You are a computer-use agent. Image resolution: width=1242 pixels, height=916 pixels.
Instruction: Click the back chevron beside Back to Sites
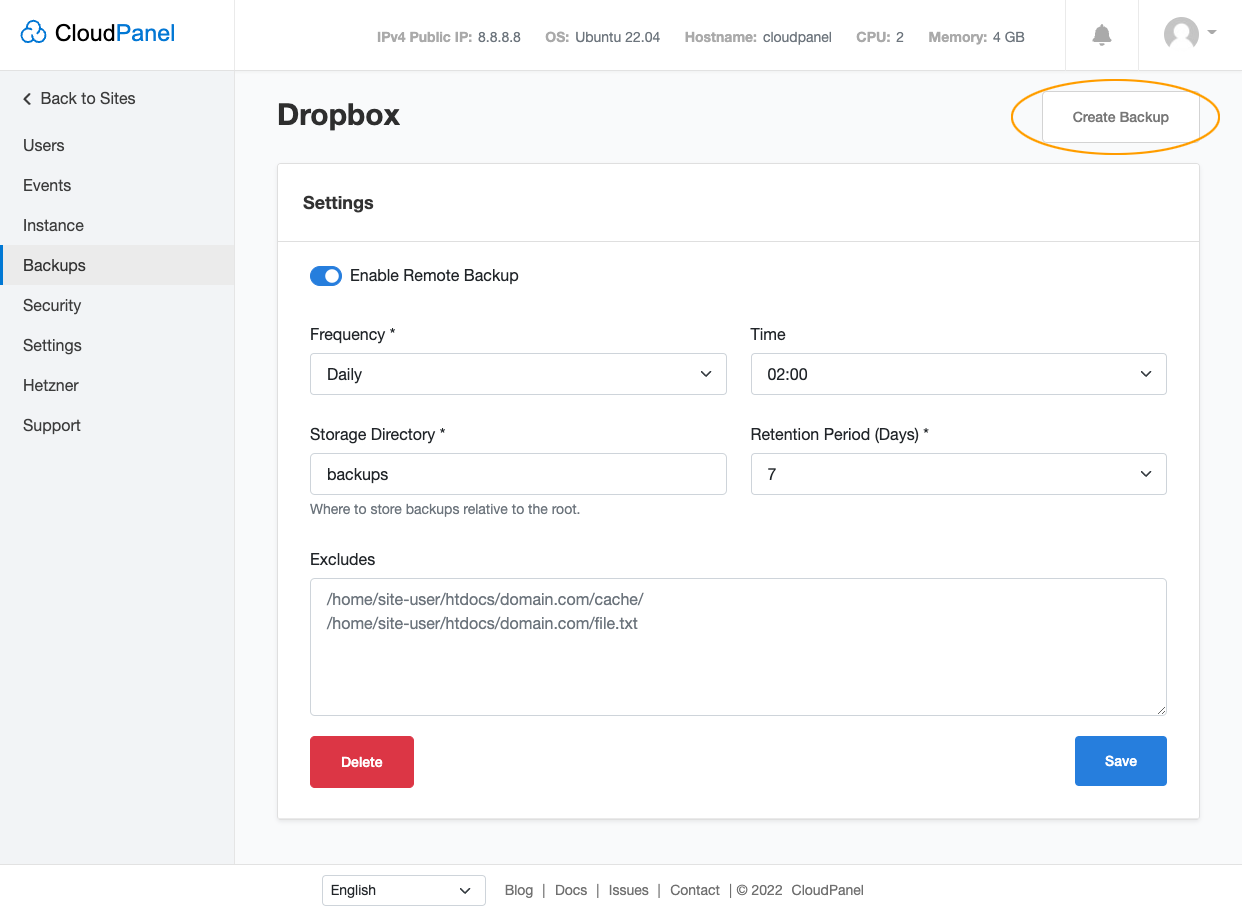pos(26,98)
